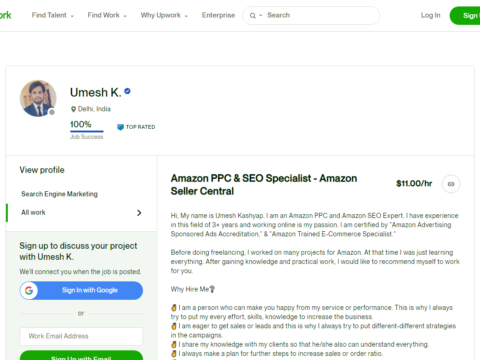
Task: Click the location pin icon near Delhi
Action: coord(73,109)
